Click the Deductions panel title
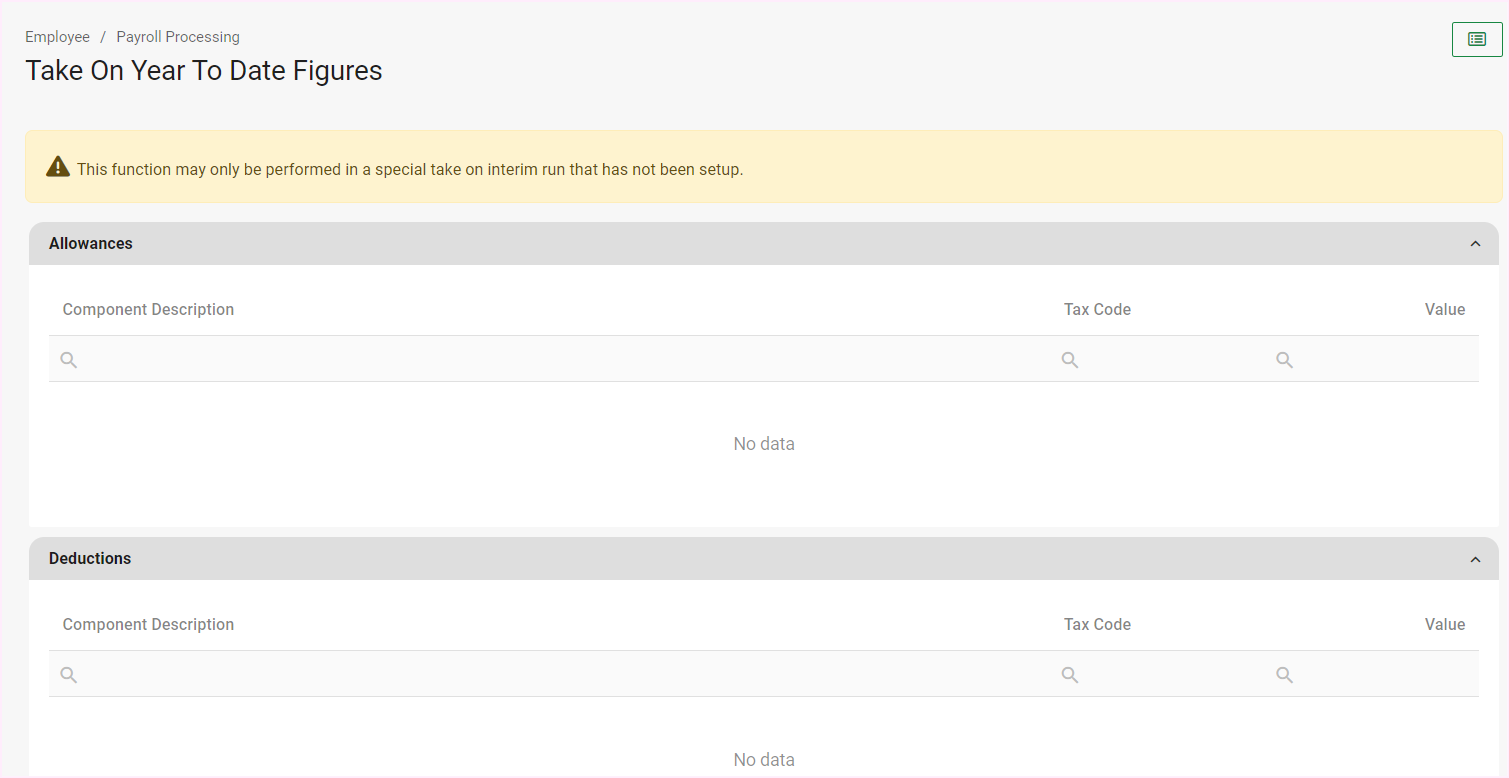Screen dimensions: 1509x778 coord(90,559)
